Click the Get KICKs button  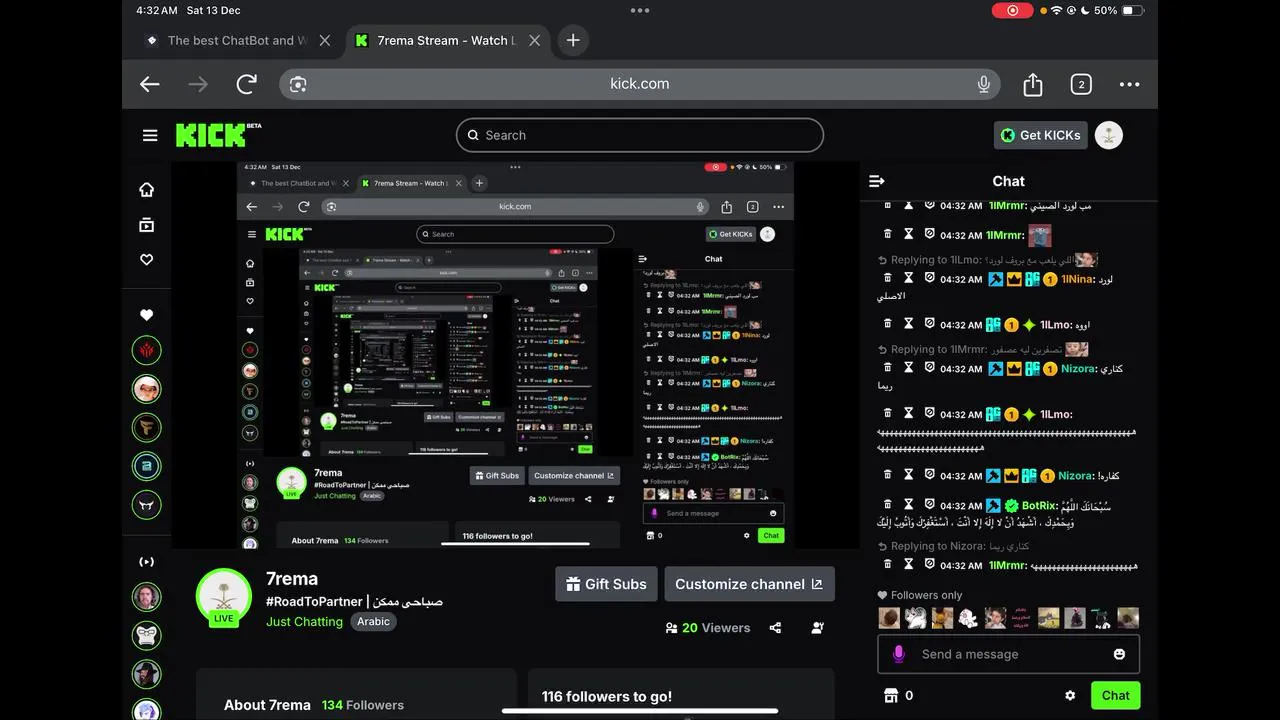click(x=1040, y=135)
